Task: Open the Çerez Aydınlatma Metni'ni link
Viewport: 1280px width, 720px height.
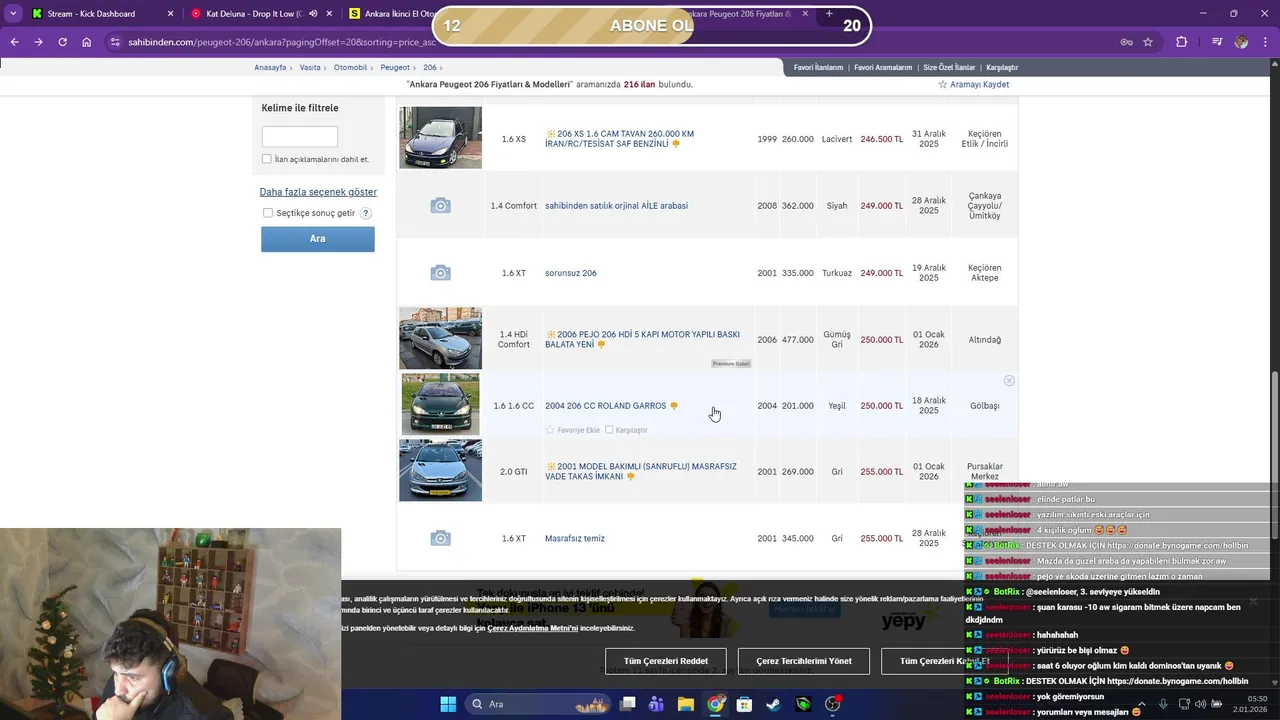Action: coord(532,628)
